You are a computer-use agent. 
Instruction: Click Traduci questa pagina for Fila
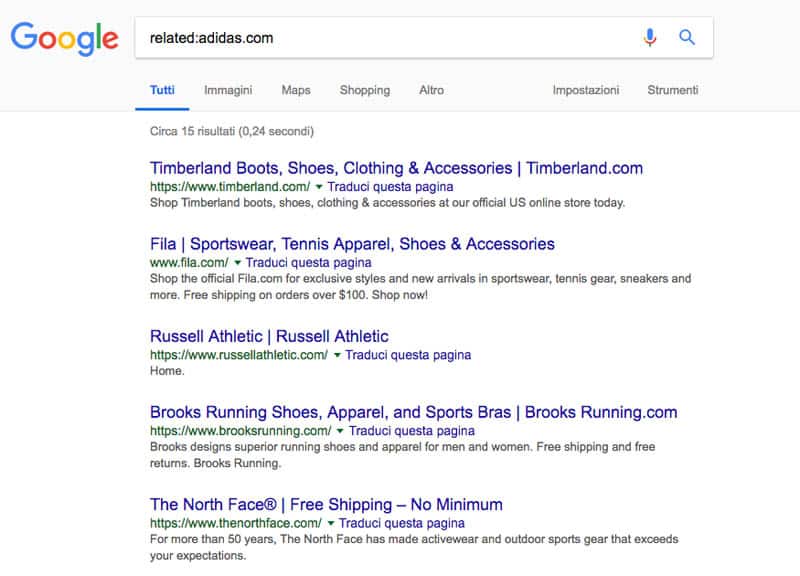309,263
